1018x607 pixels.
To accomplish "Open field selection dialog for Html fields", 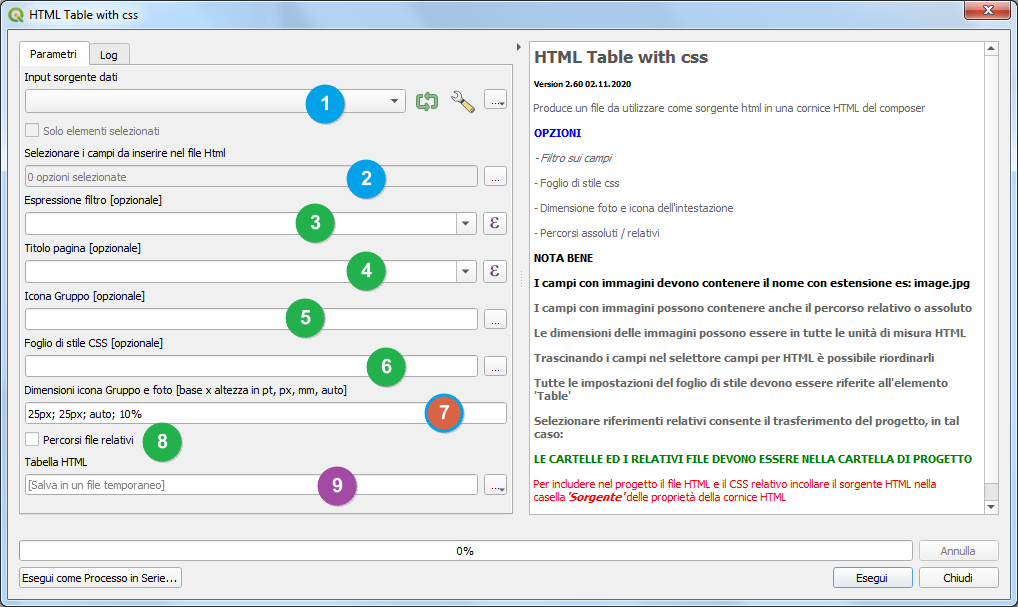I will click(x=495, y=177).
